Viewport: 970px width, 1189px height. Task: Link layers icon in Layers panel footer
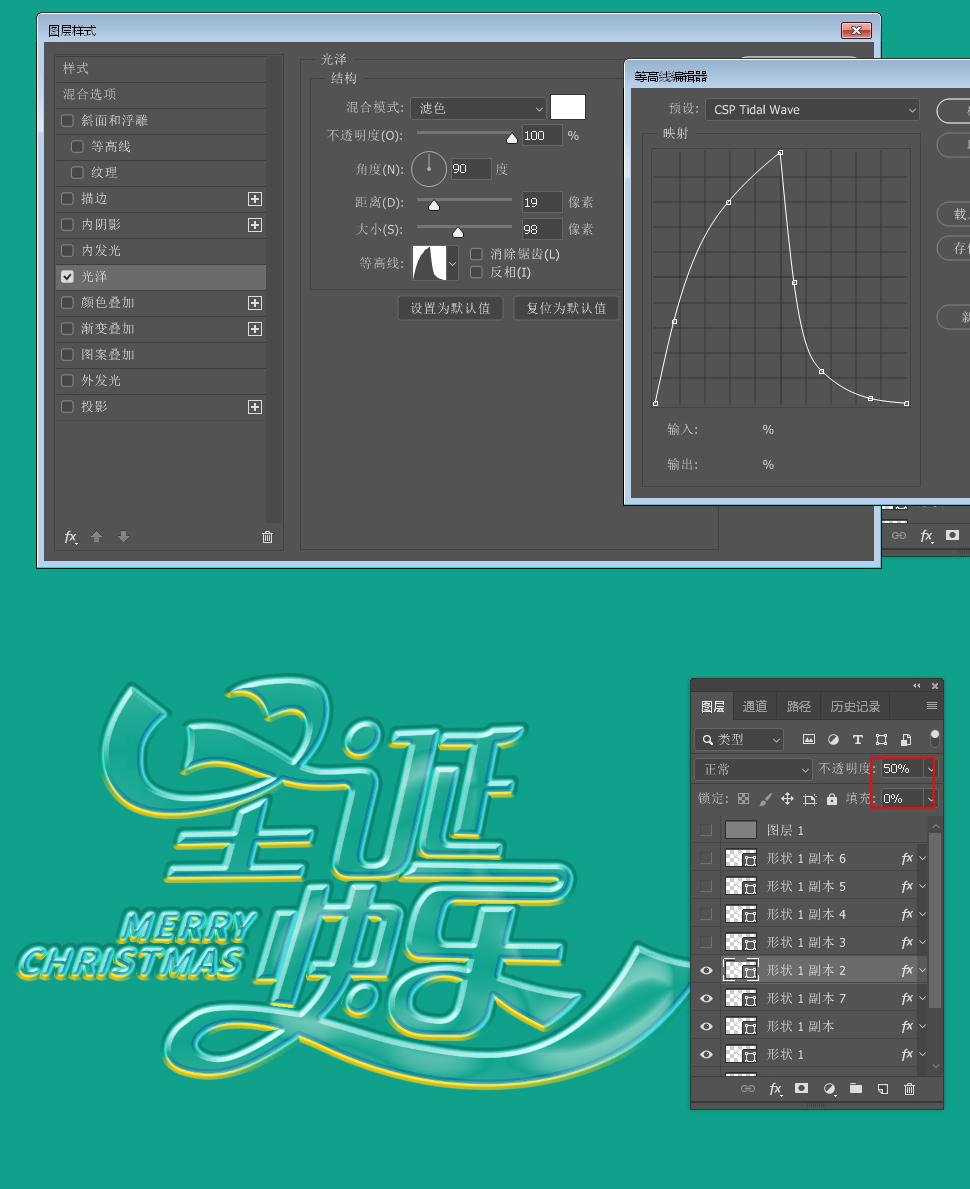coord(748,1088)
